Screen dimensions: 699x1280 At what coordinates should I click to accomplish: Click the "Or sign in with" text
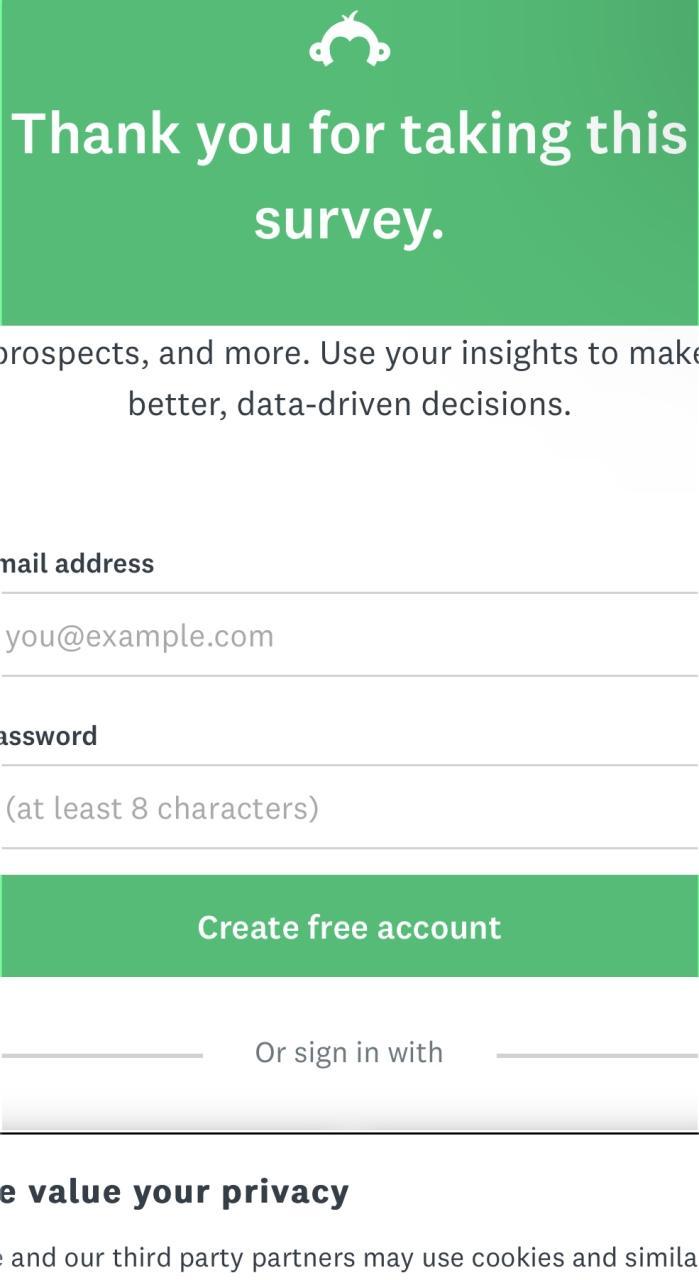349,1053
